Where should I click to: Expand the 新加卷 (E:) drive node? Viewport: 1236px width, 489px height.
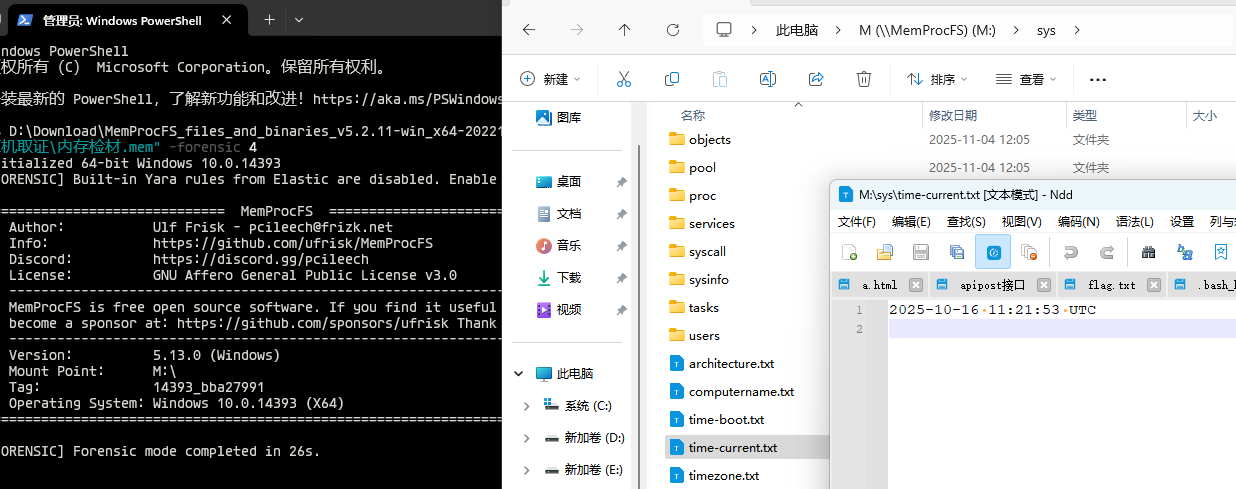point(527,470)
